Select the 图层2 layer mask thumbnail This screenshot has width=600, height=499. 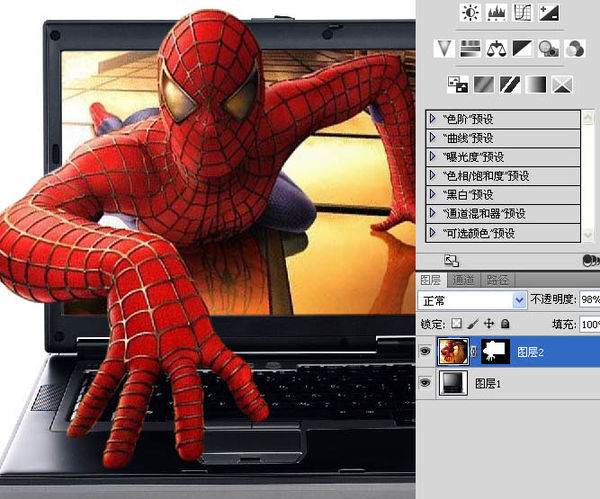coord(496,352)
